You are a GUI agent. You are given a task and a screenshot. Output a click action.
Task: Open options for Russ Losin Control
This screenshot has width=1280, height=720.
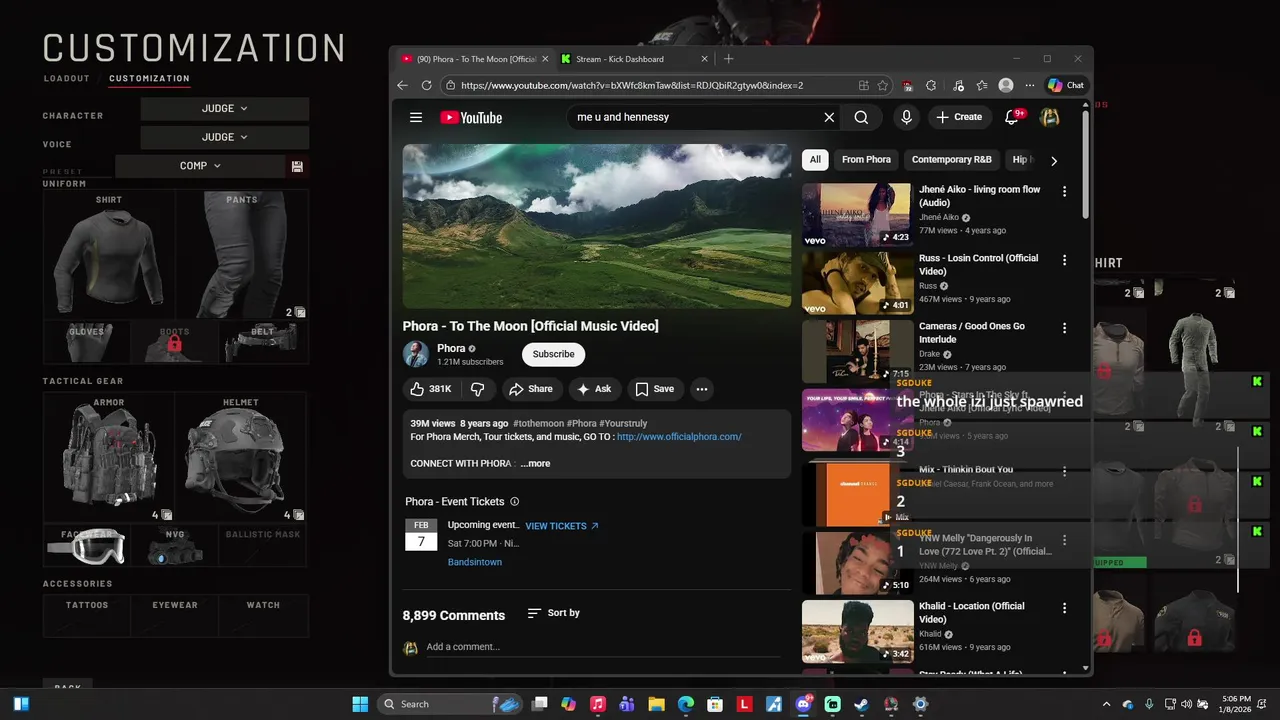tap(1064, 260)
